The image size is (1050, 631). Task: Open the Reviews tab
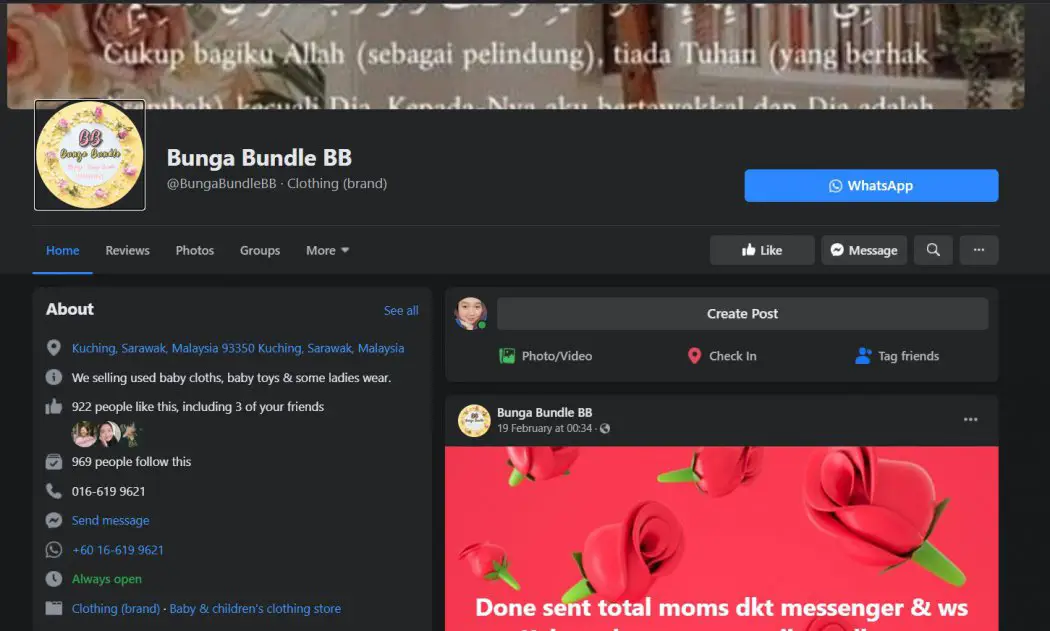coord(127,251)
